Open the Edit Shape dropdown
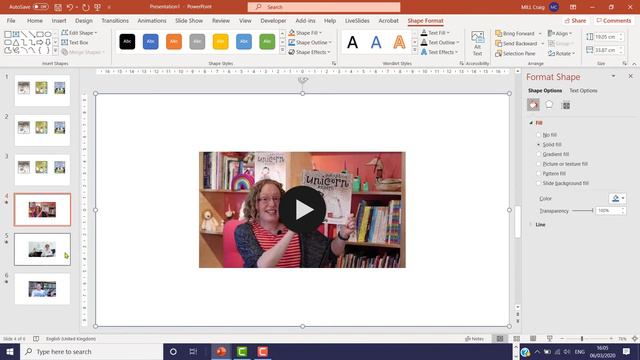 [80, 33]
